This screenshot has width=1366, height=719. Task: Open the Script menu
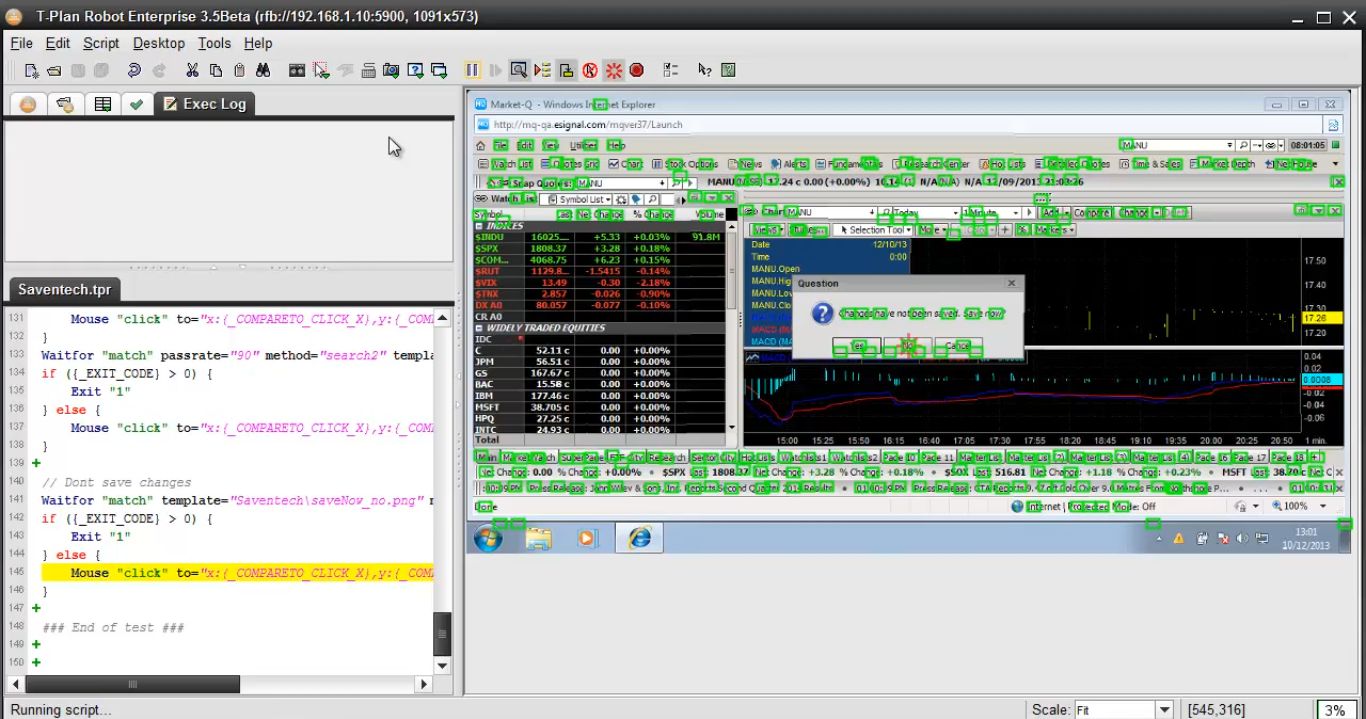point(101,43)
